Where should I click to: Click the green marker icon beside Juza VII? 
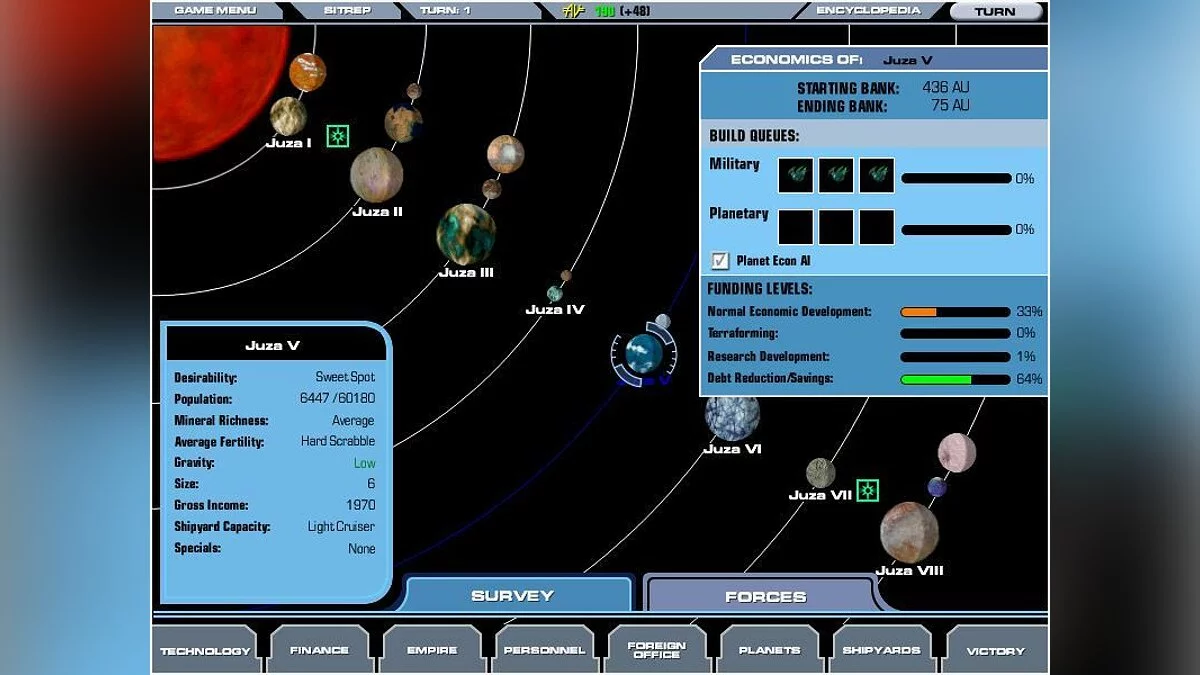point(867,490)
